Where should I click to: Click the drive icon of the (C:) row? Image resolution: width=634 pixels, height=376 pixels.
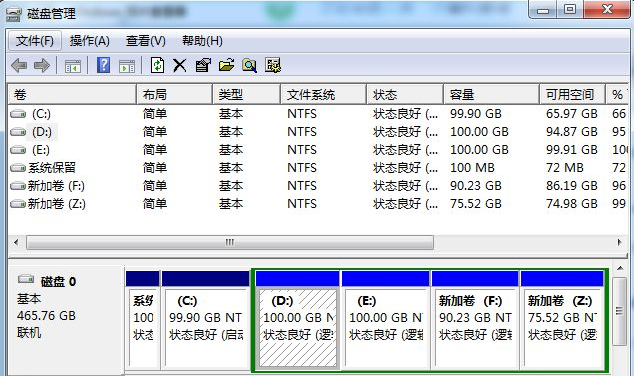click(18, 114)
